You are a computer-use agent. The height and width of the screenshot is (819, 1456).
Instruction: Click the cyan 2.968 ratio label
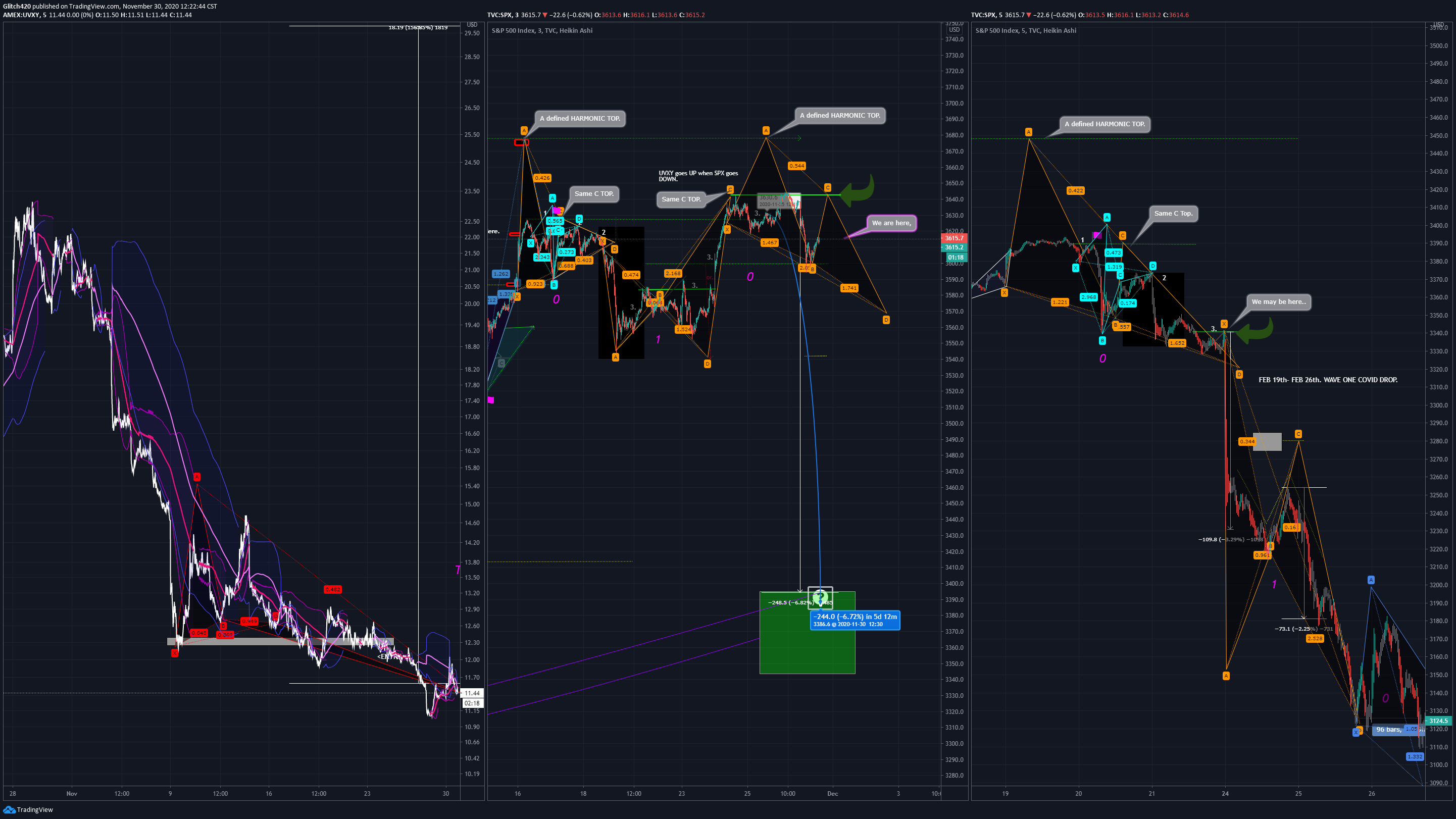click(1089, 297)
